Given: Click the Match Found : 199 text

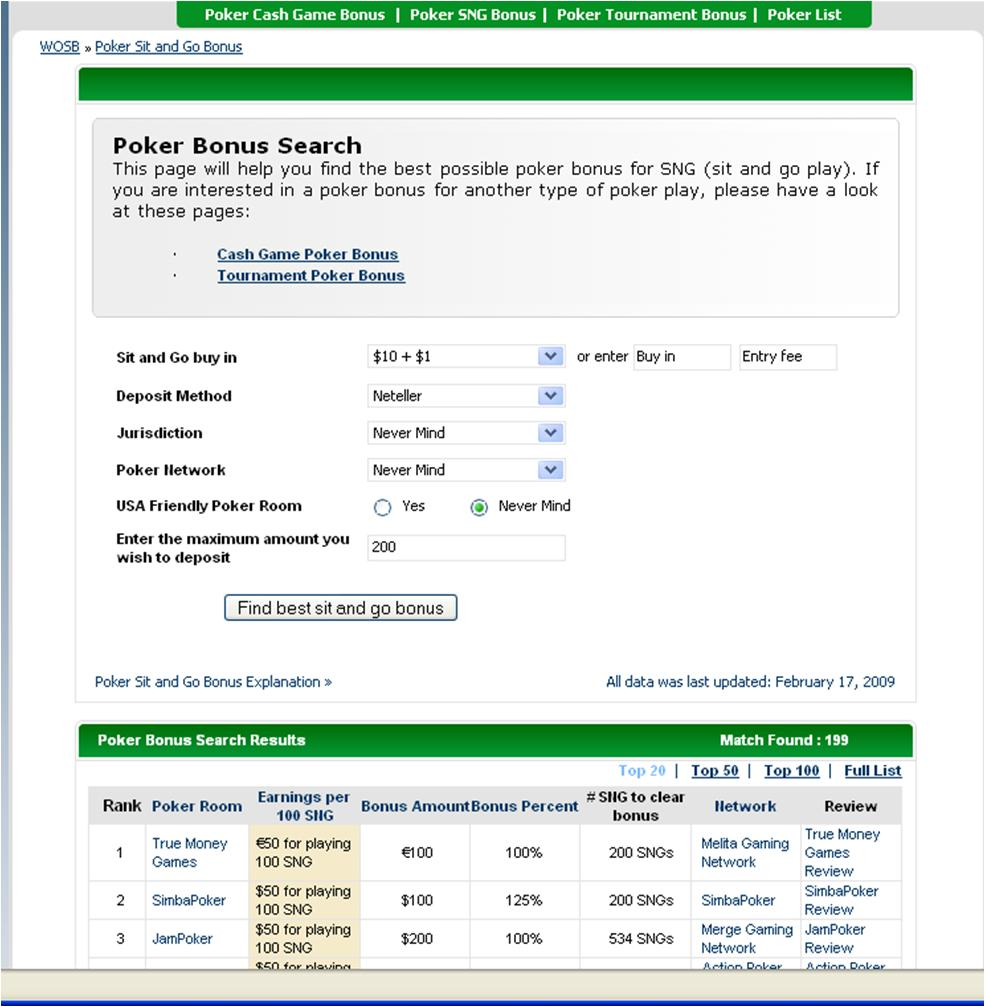Looking at the screenshot, I should coord(784,740).
